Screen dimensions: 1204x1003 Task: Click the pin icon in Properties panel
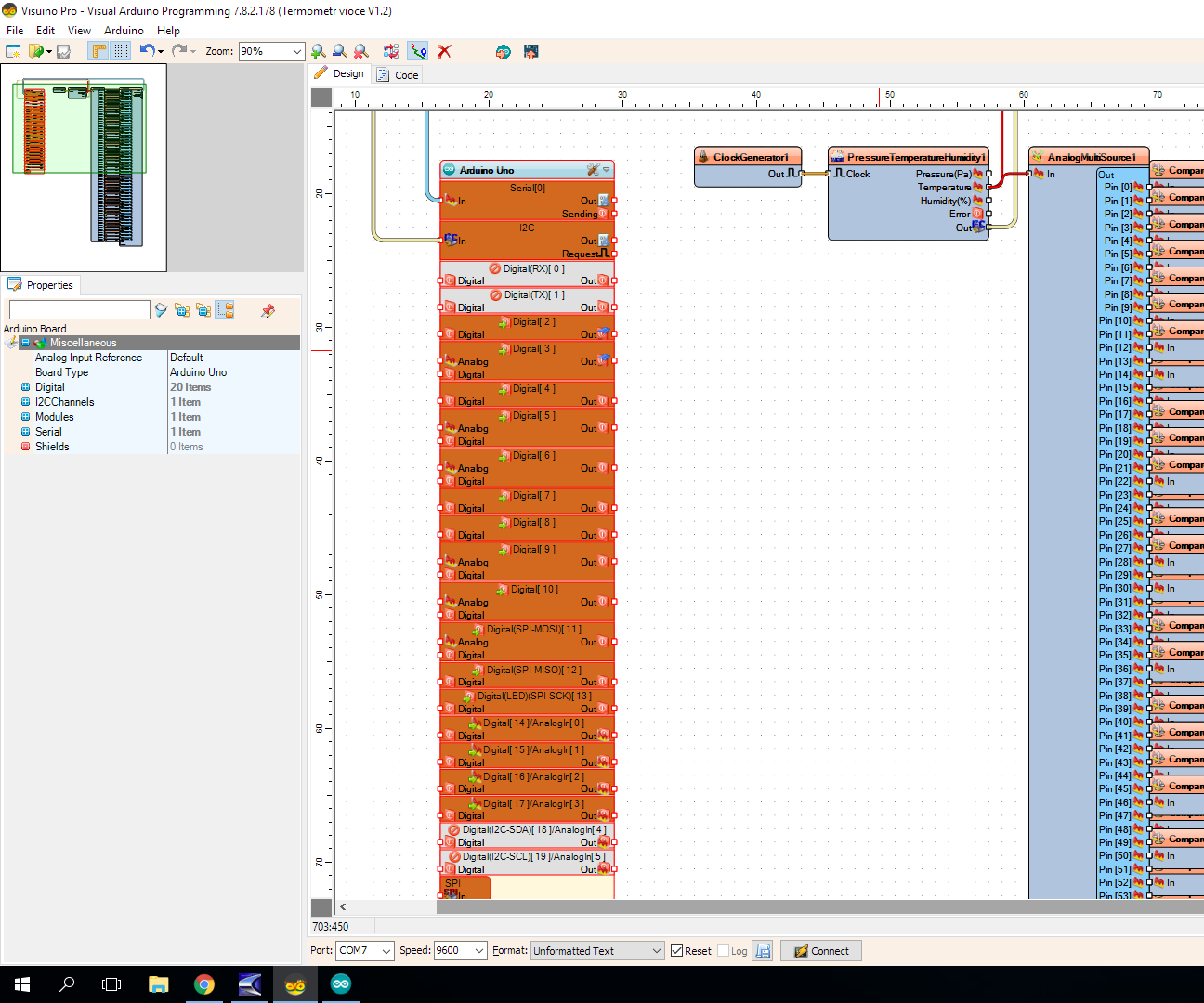pos(268,310)
